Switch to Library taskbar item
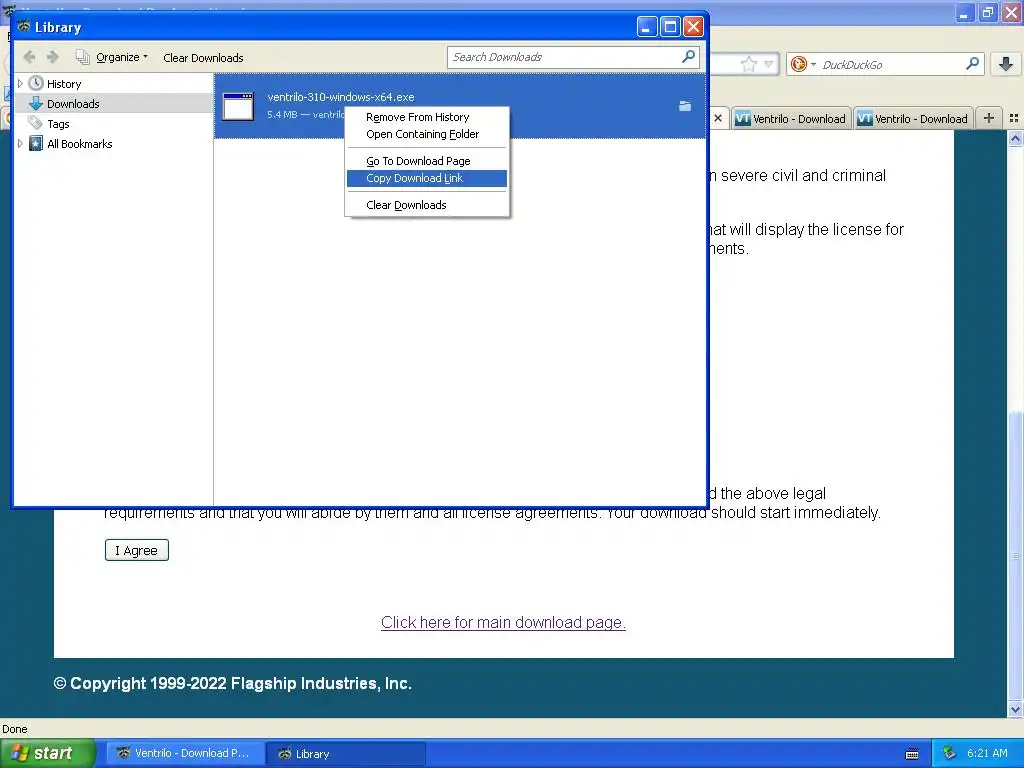Image resolution: width=1024 pixels, height=768 pixels. tap(345, 753)
